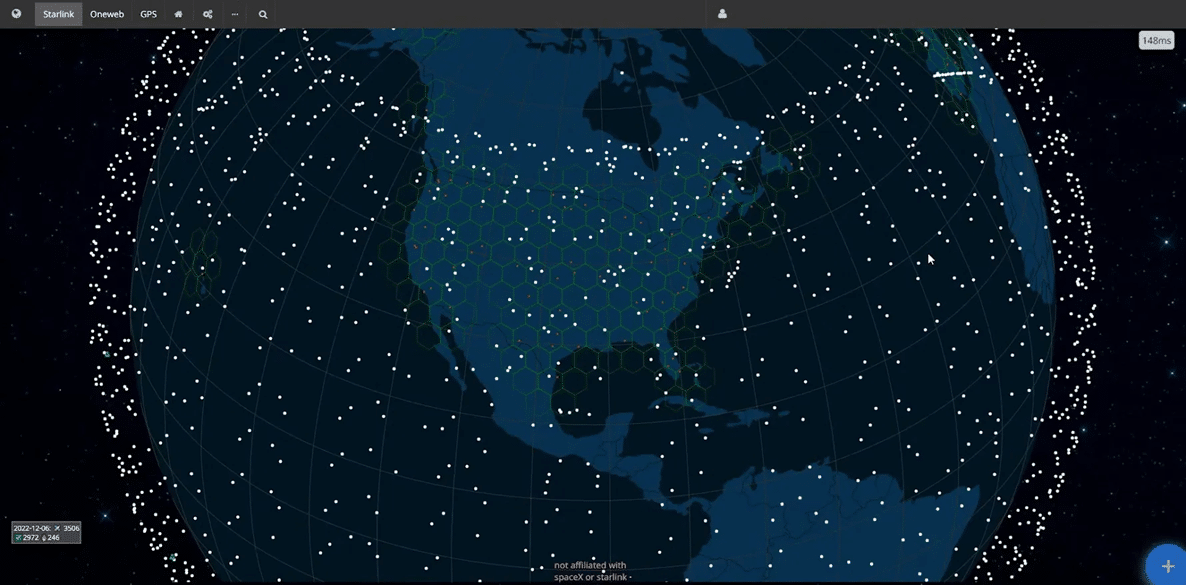
Task: Open settings via the gears icon
Action: [x=207, y=14]
